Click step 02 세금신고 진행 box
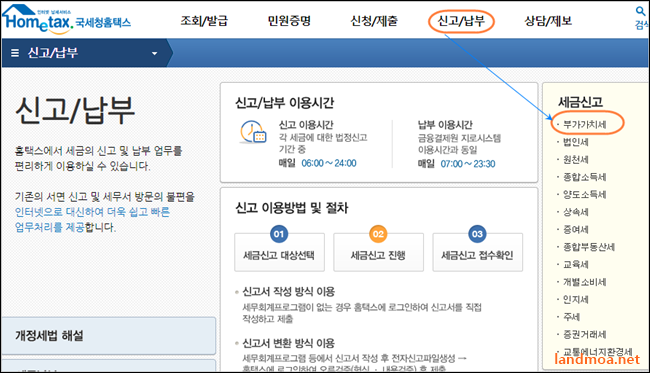650x373 pixels. pos(378,252)
